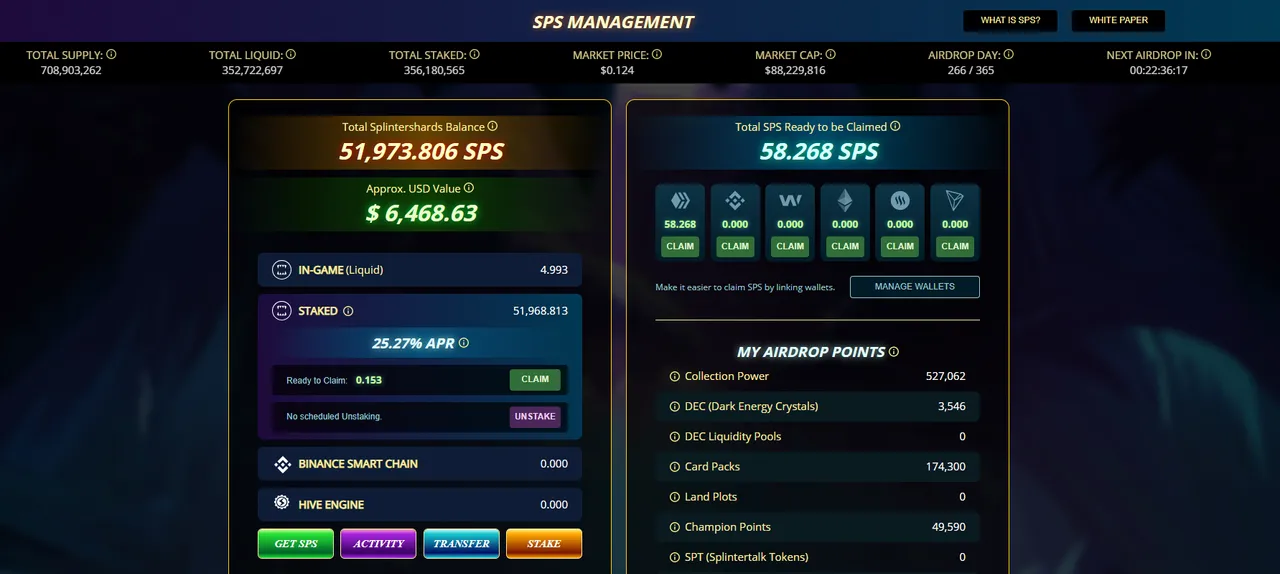Click the info icon beside MARKET CAP
The width and height of the screenshot is (1280, 574).
[x=830, y=55]
